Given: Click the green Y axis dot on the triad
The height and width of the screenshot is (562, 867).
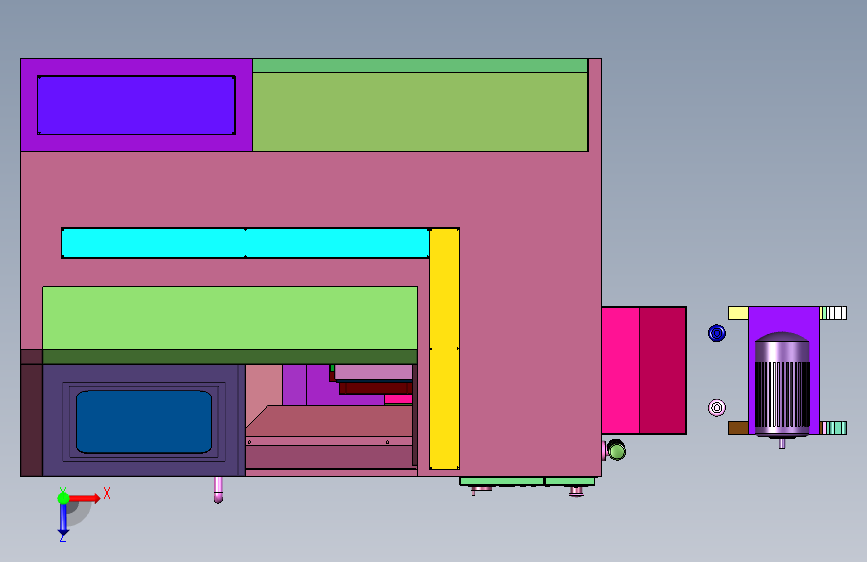Looking at the screenshot, I should pos(63,498).
